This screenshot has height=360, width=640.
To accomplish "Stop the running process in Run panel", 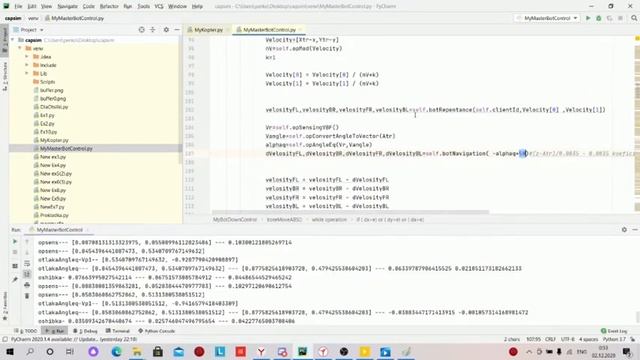I will [x=15, y=252].
